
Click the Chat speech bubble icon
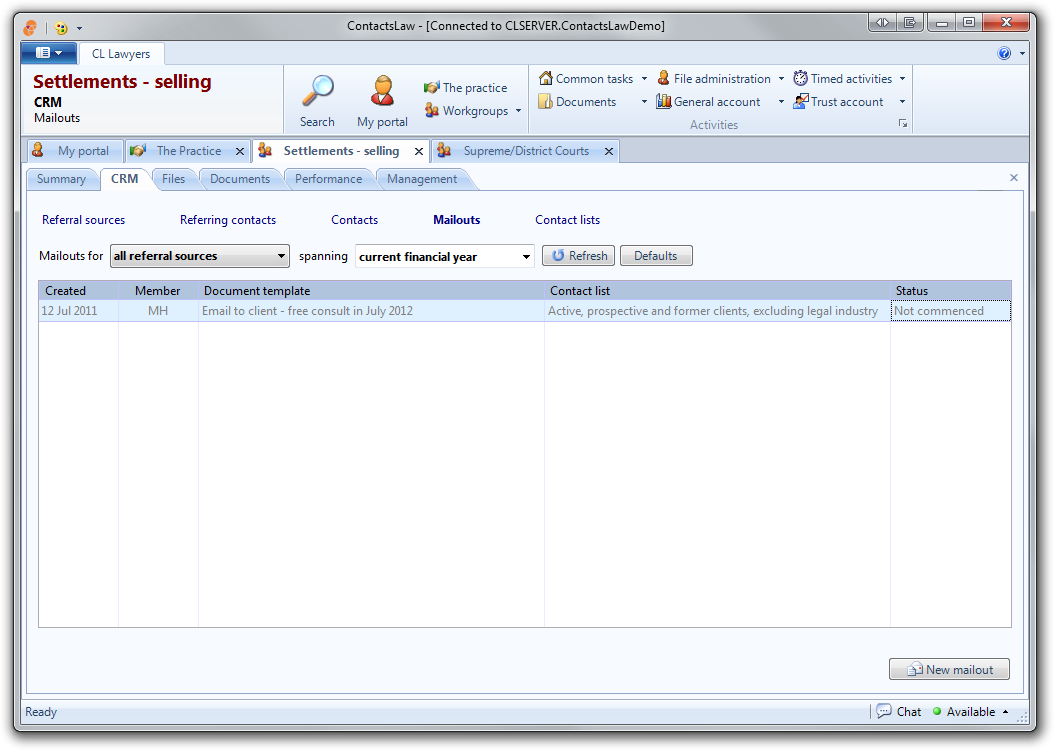[x=884, y=711]
